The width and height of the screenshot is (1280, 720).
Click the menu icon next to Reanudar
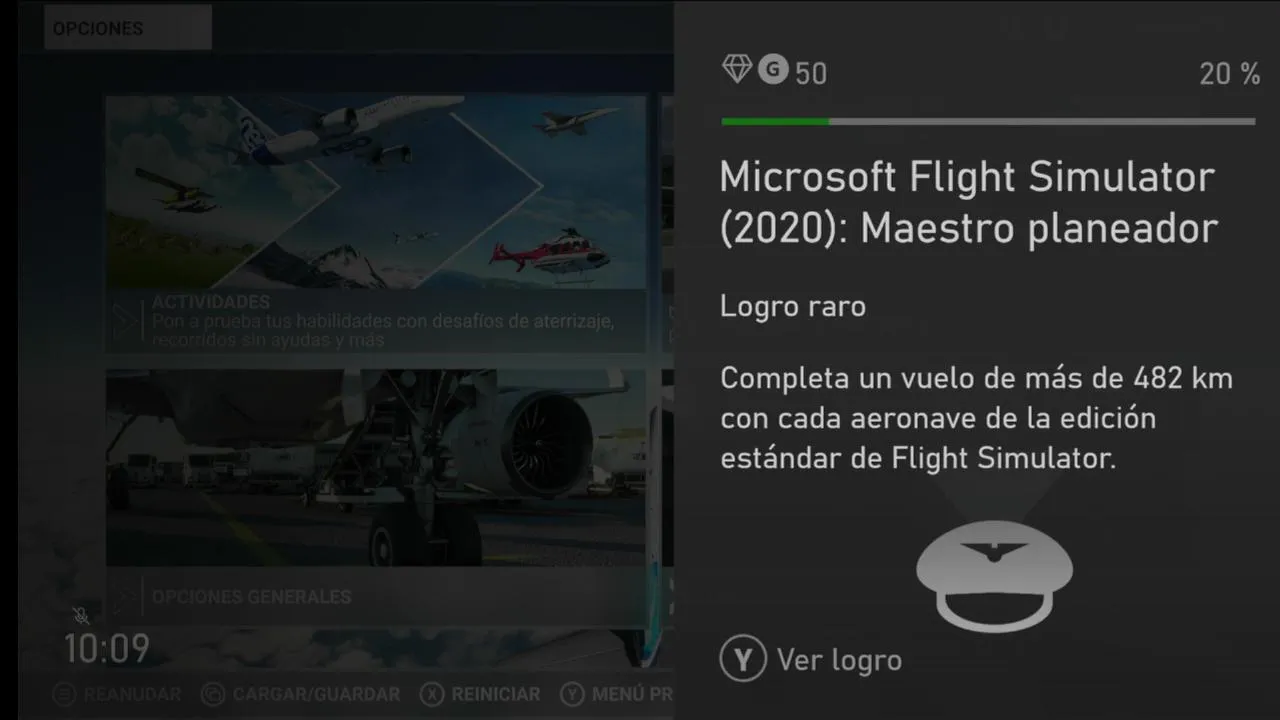tap(65, 694)
